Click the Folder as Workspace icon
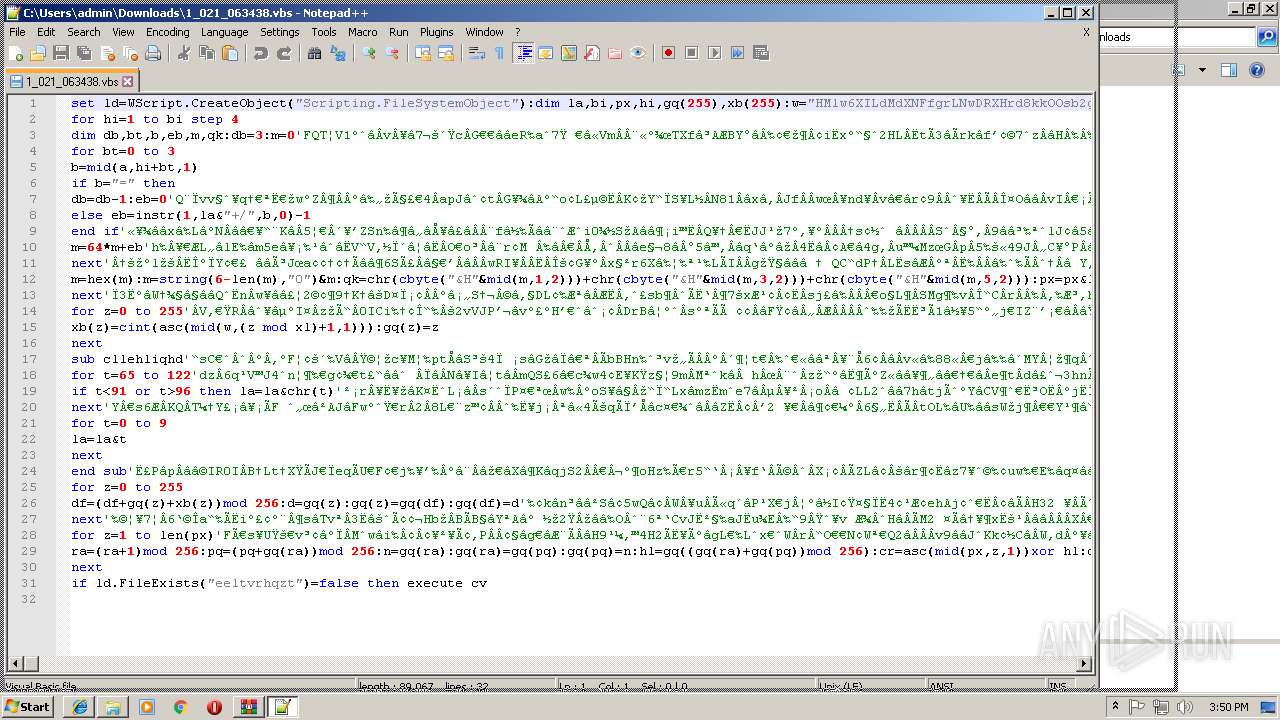The height and width of the screenshot is (720, 1280). [615, 53]
